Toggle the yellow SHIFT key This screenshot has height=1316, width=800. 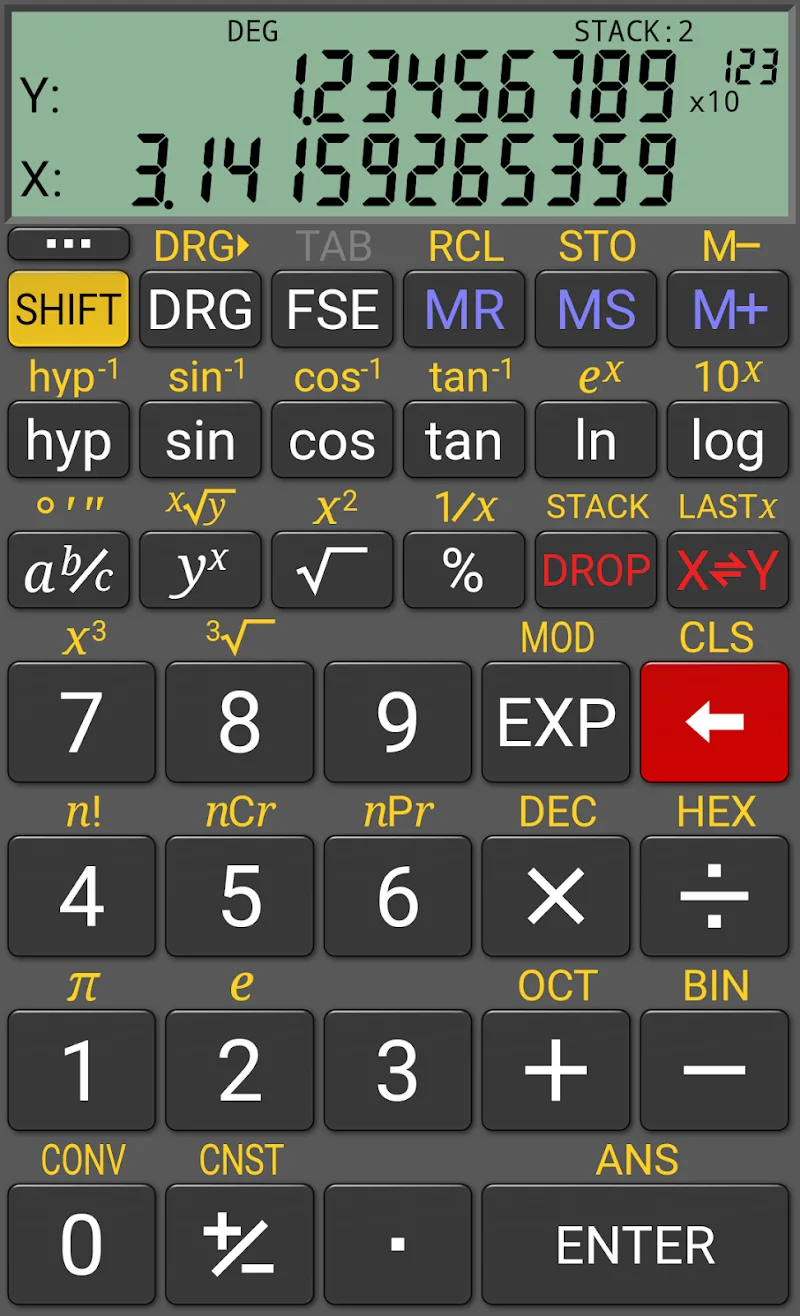pyautogui.click(x=68, y=310)
